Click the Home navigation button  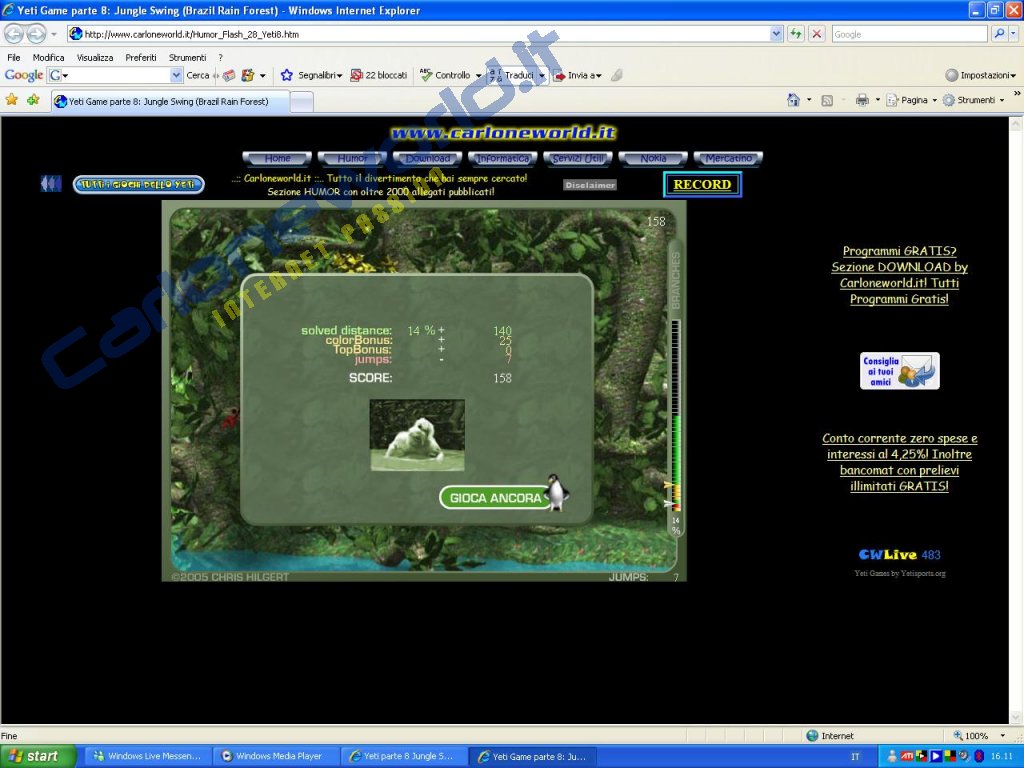point(277,158)
